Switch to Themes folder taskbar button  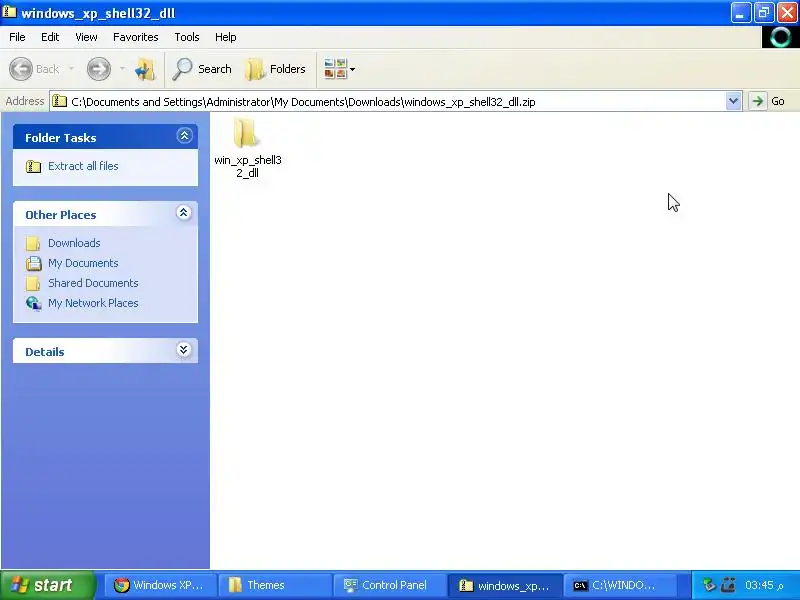[276, 585]
